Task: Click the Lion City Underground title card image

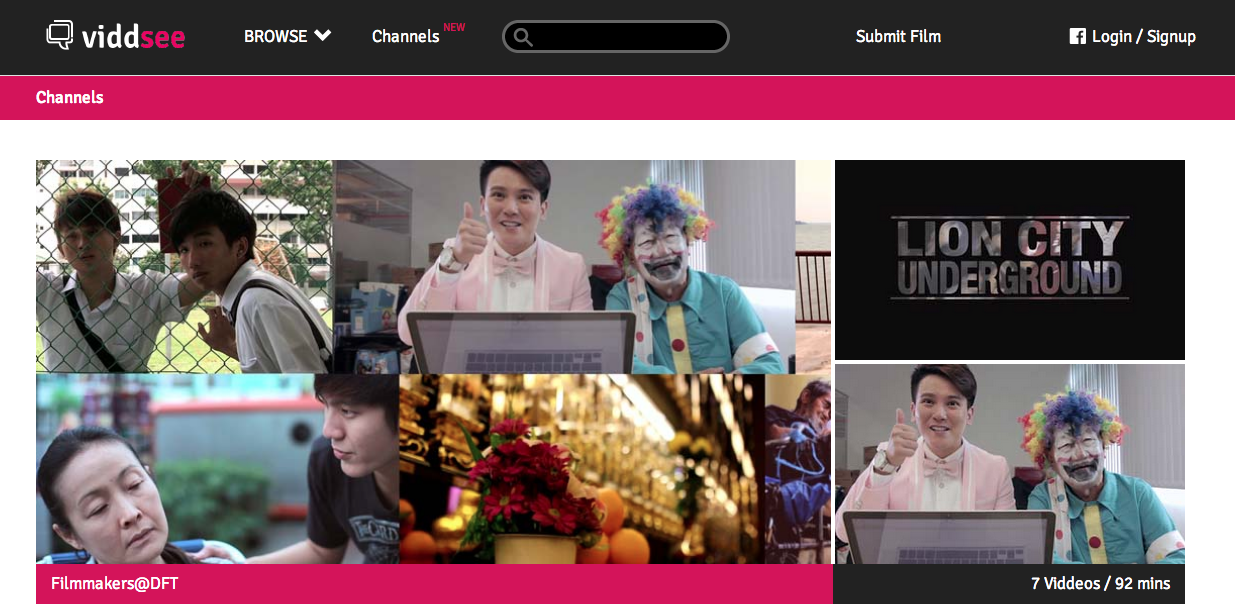Action: 1009,259
